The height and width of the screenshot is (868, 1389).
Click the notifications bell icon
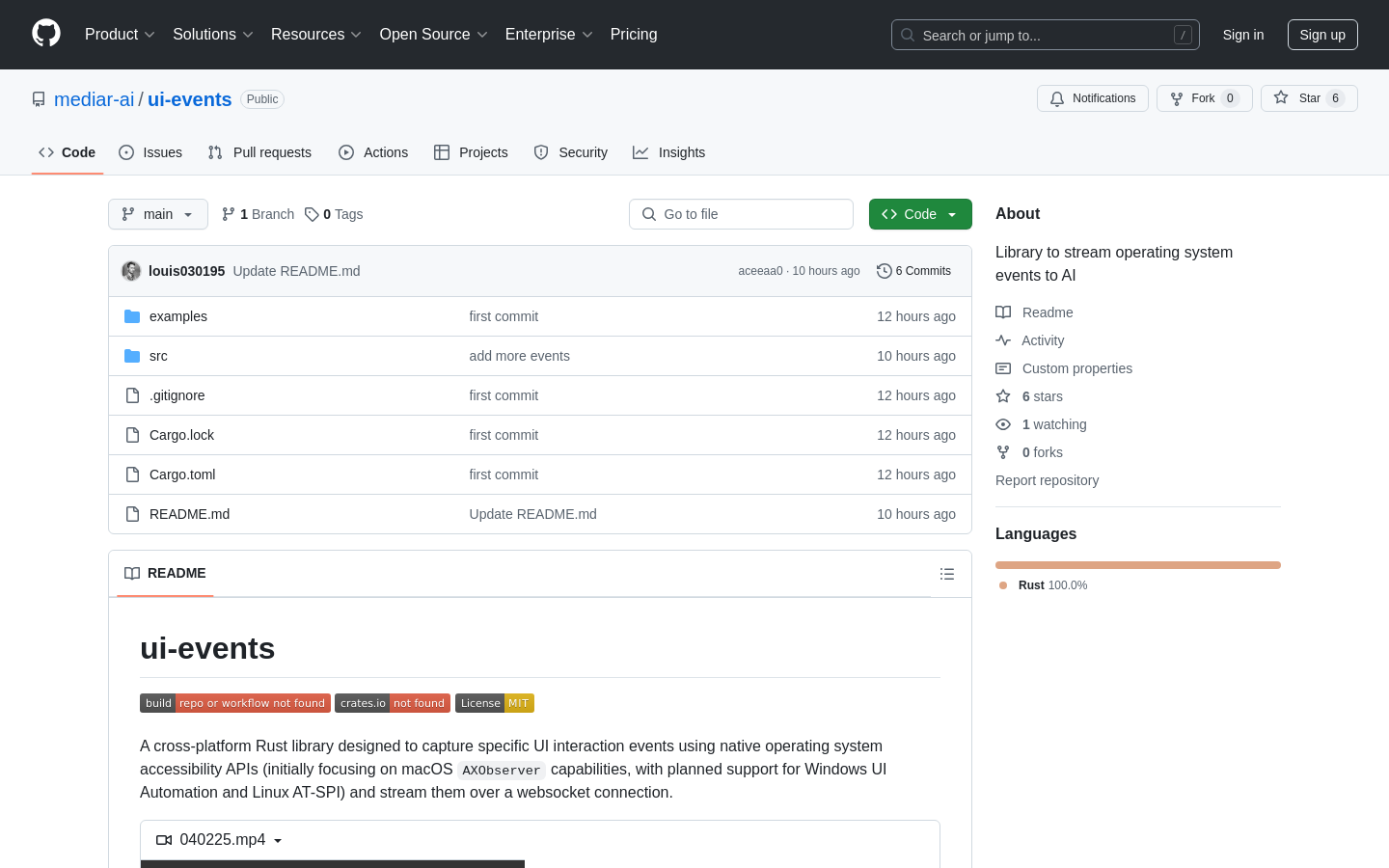1057,98
